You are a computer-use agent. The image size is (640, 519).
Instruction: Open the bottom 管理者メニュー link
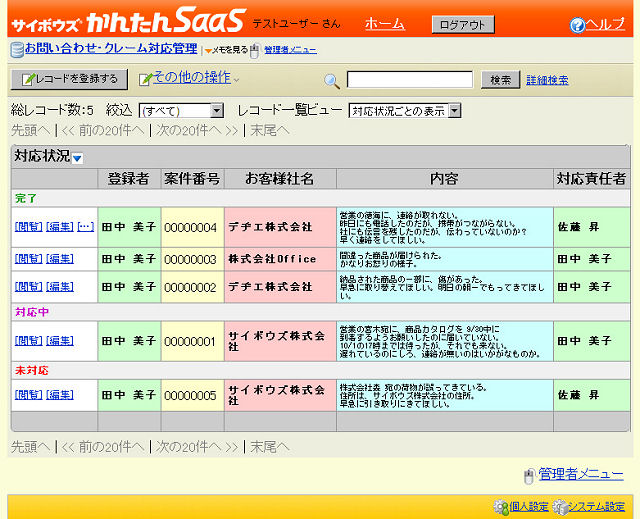point(581,474)
